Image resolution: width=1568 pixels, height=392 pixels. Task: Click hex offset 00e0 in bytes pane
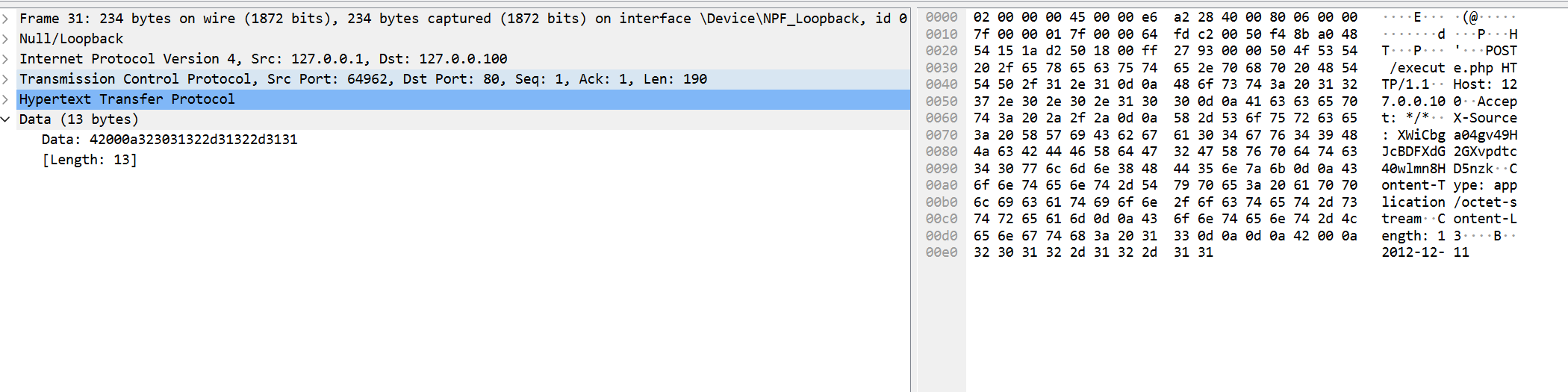(941, 252)
